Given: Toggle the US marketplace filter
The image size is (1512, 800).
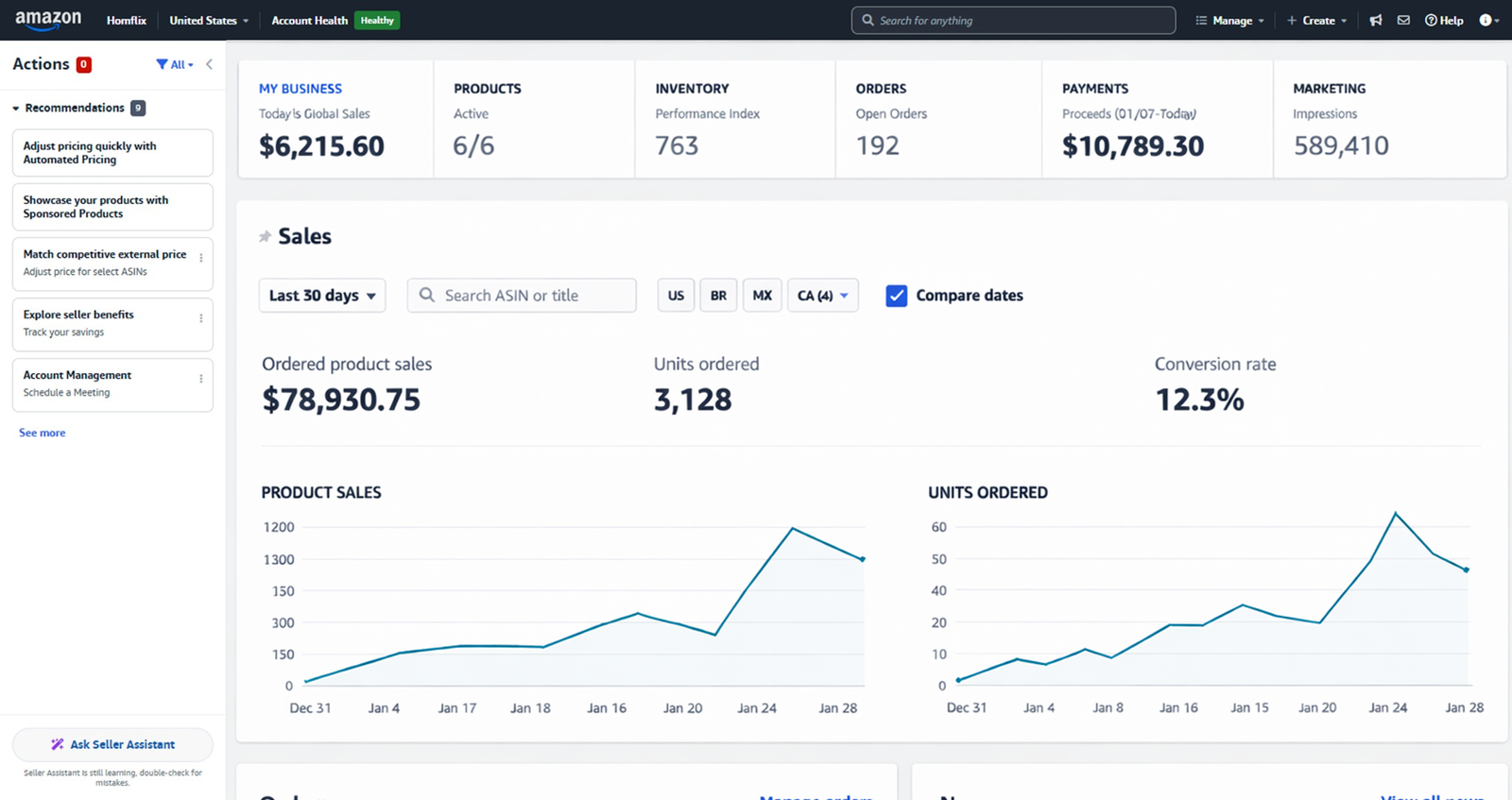Looking at the screenshot, I should tap(676, 296).
